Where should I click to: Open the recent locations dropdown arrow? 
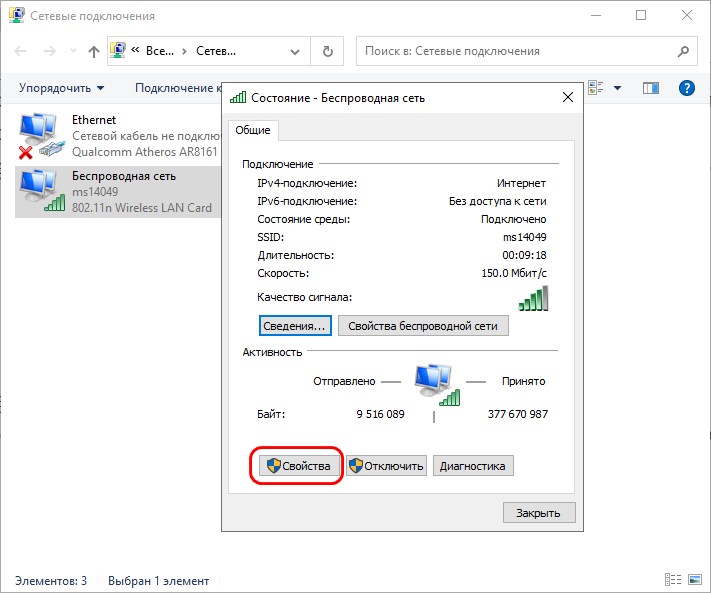tap(73, 51)
